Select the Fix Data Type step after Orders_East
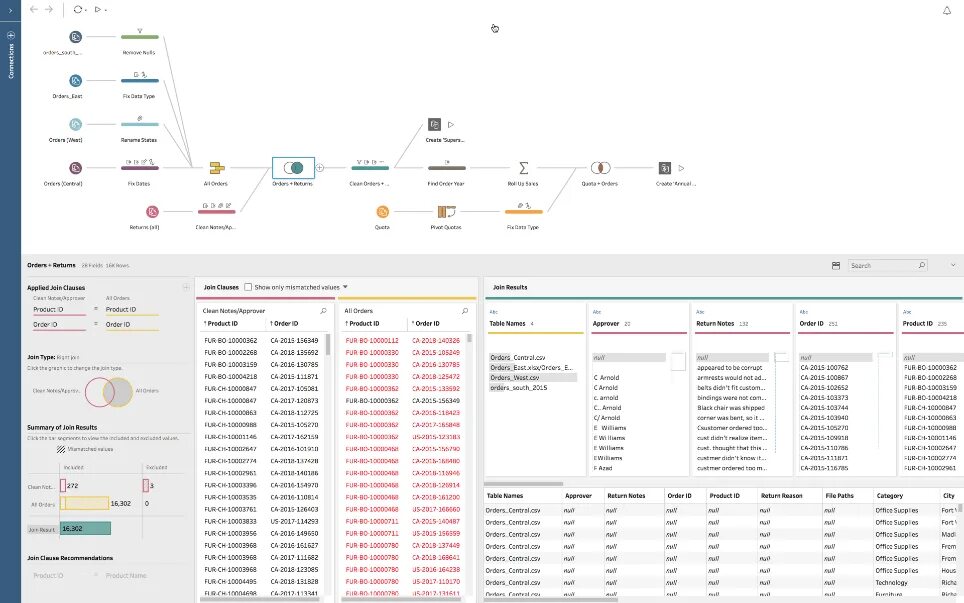The width and height of the screenshot is (964, 603). point(140,79)
